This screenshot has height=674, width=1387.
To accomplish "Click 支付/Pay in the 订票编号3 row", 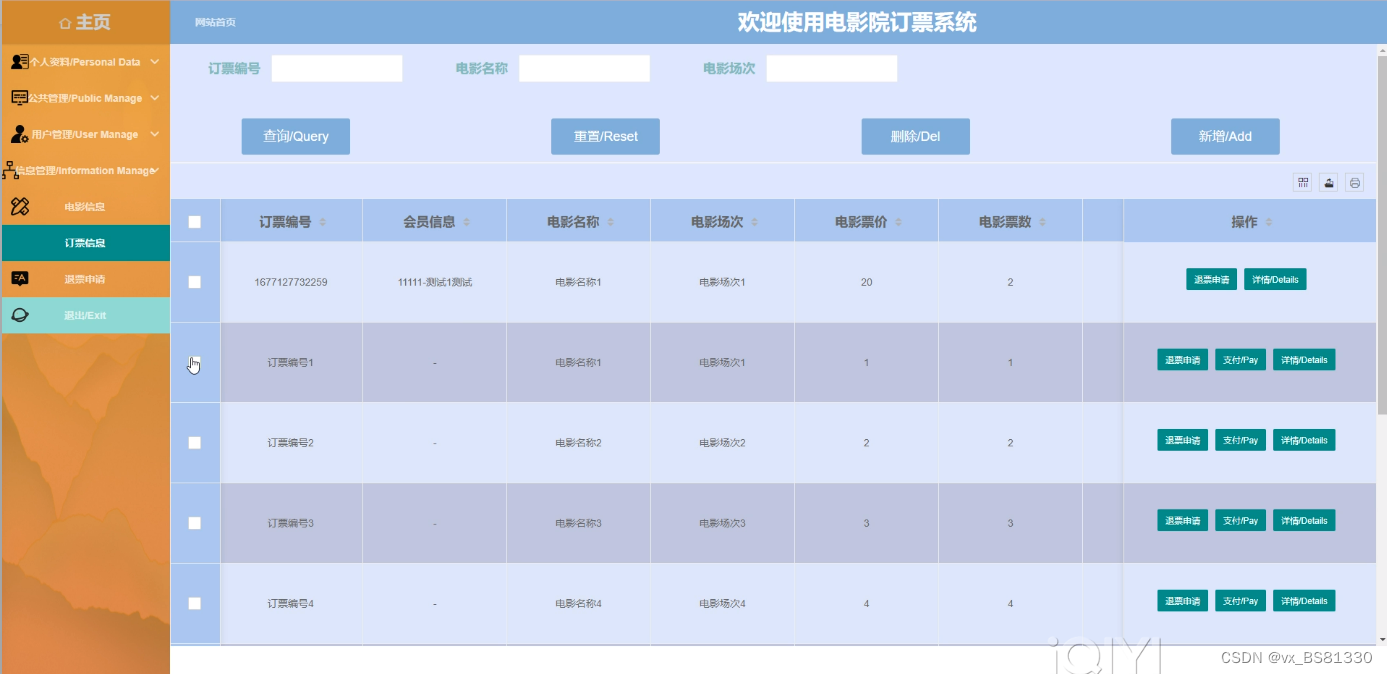I will pos(1240,520).
